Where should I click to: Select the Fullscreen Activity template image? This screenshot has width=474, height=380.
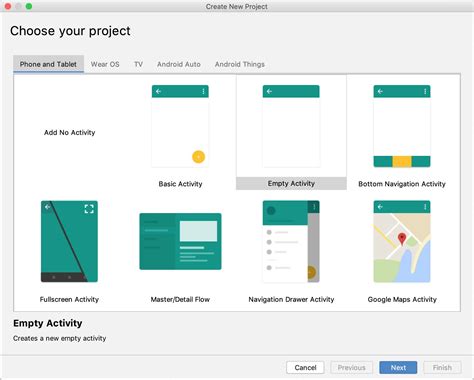click(69, 241)
